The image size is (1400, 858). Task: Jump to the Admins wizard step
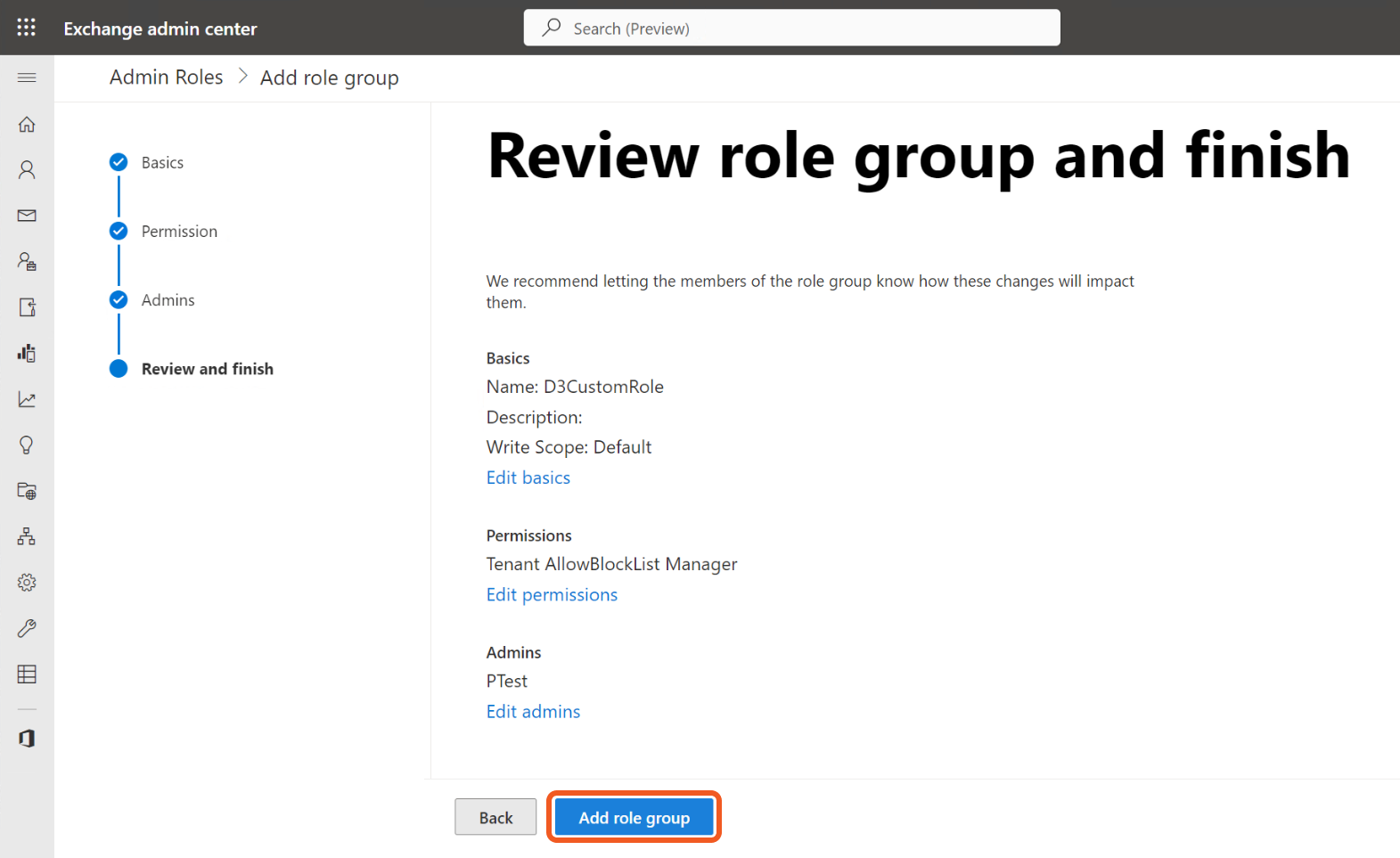(x=168, y=300)
